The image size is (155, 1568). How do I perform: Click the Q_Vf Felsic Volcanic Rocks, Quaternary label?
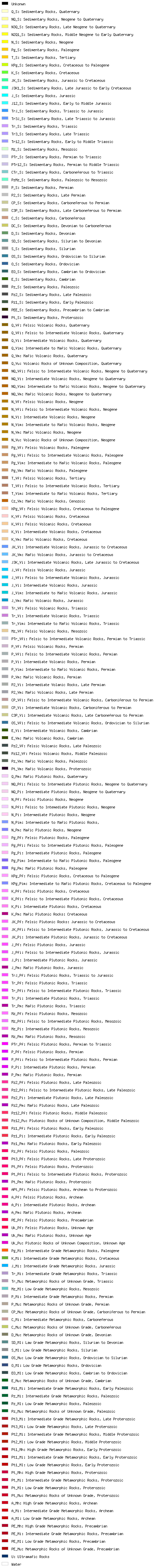(x=50, y=325)
